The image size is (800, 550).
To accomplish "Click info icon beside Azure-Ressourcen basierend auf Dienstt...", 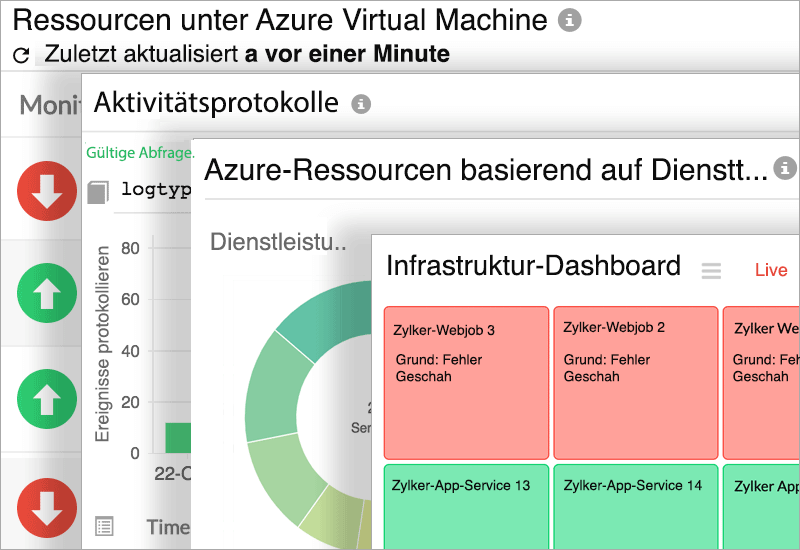I will point(785,168).
